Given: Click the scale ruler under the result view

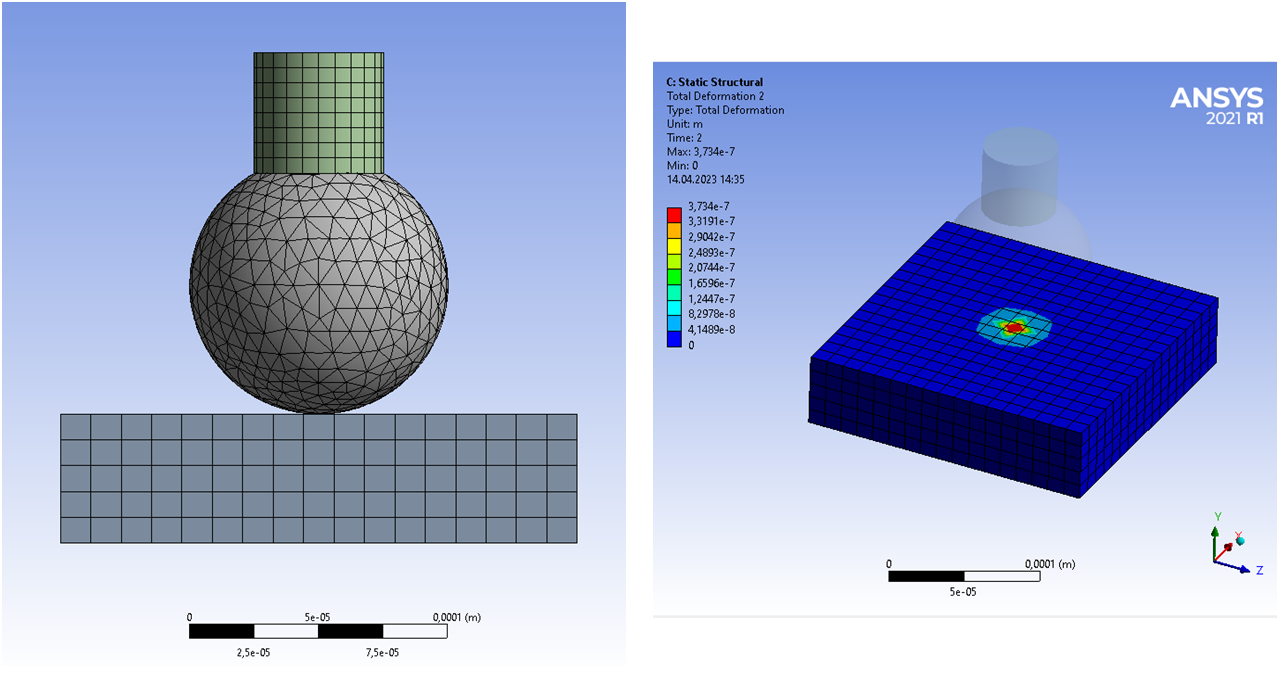Looking at the screenshot, I should tap(964, 576).
